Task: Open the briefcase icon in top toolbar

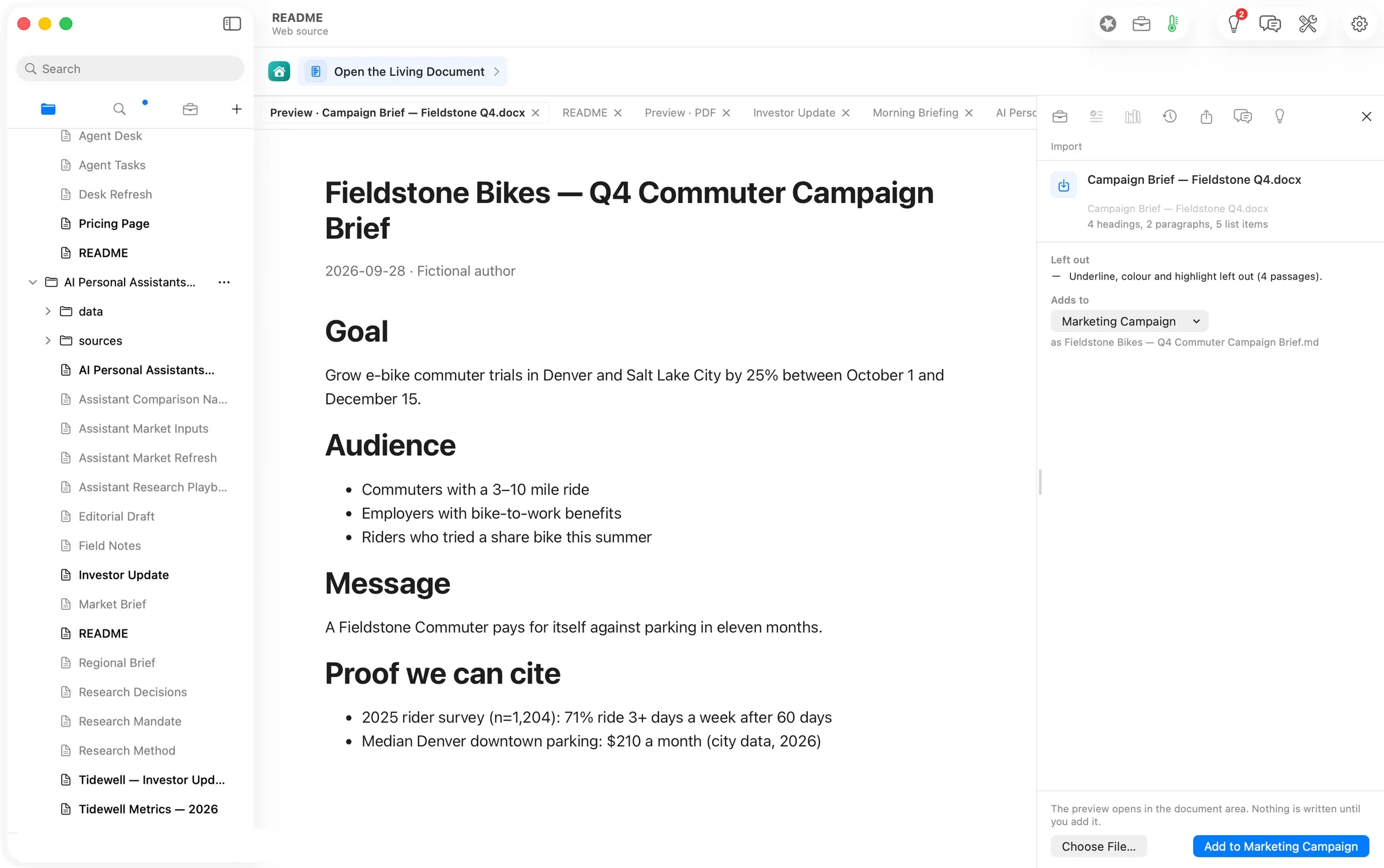Action: click(1141, 24)
